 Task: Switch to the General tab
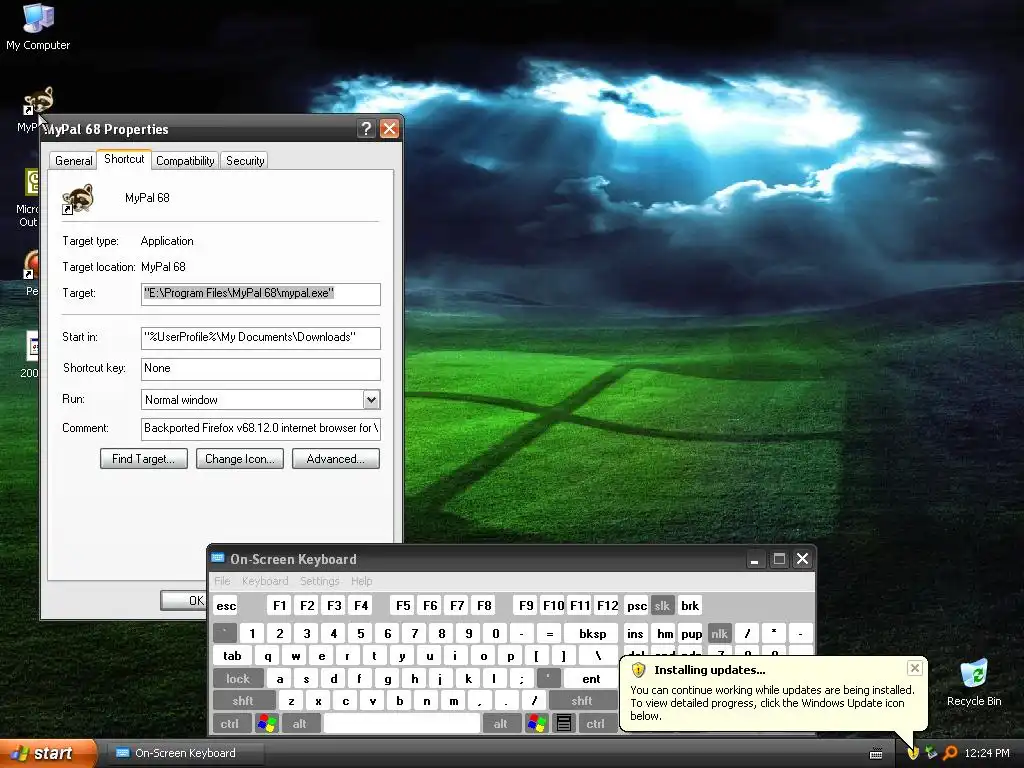click(x=74, y=161)
